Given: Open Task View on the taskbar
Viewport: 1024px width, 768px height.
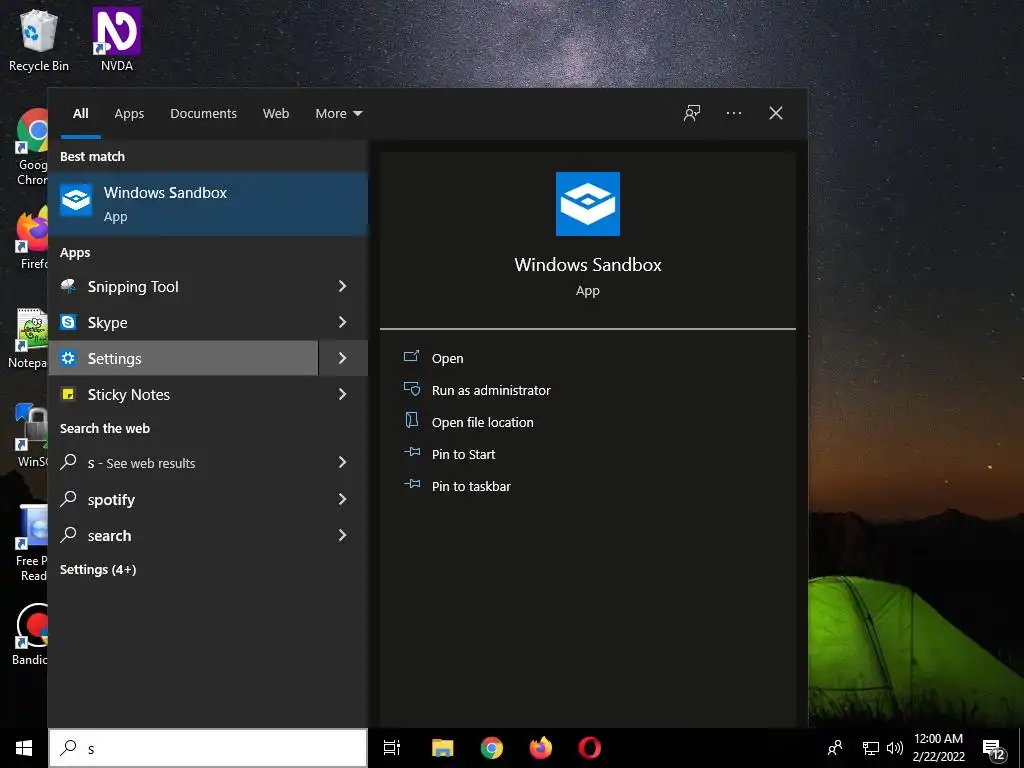Looking at the screenshot, I should (392, 748).
